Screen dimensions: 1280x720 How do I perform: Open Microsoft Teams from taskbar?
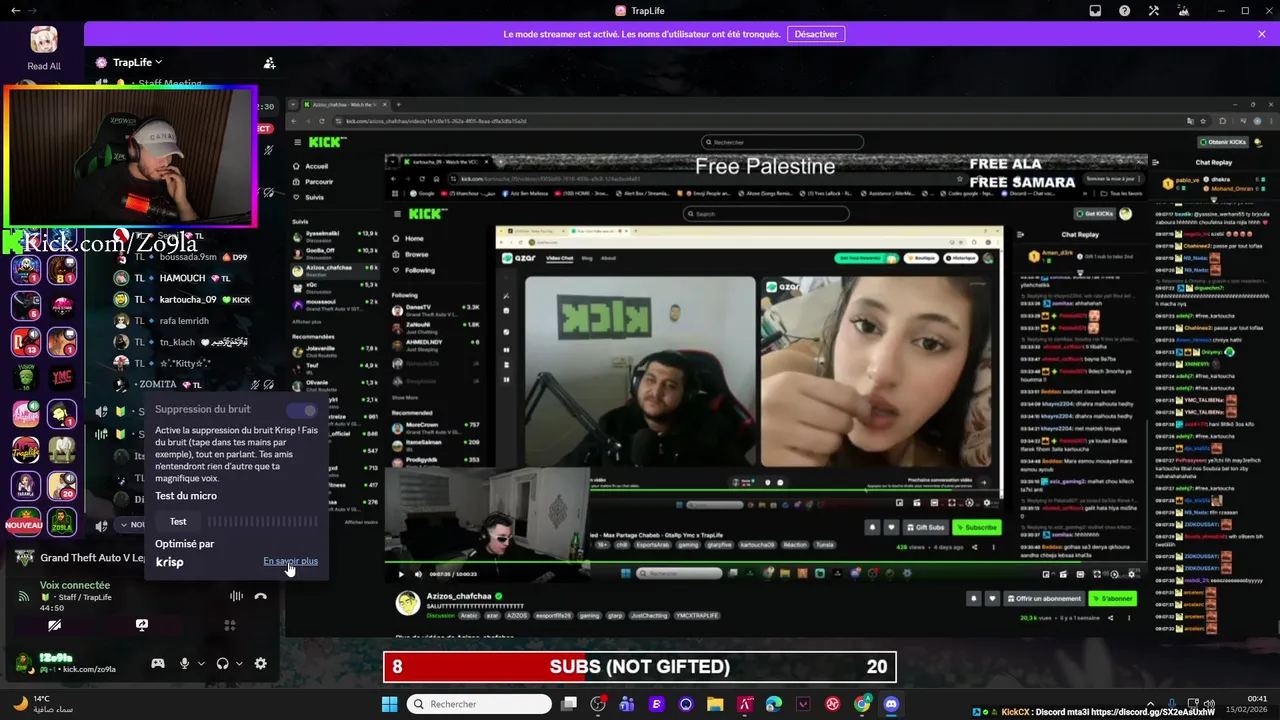[x=627, y=704]
